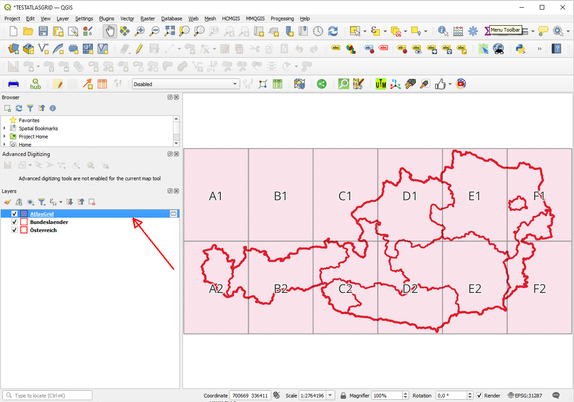Click the Zoom In magnifier tool
The width and height of the screenshot is (574, 402).
tap(139, 31)
